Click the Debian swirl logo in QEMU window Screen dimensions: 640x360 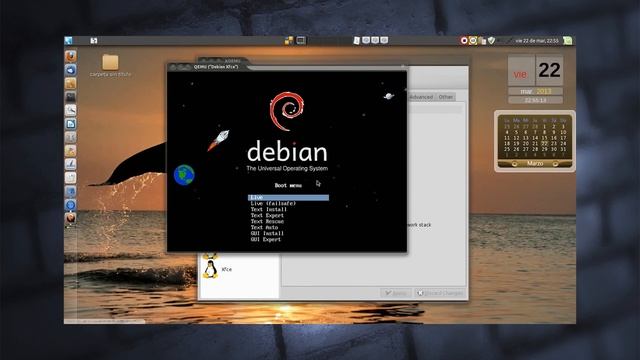287,111
